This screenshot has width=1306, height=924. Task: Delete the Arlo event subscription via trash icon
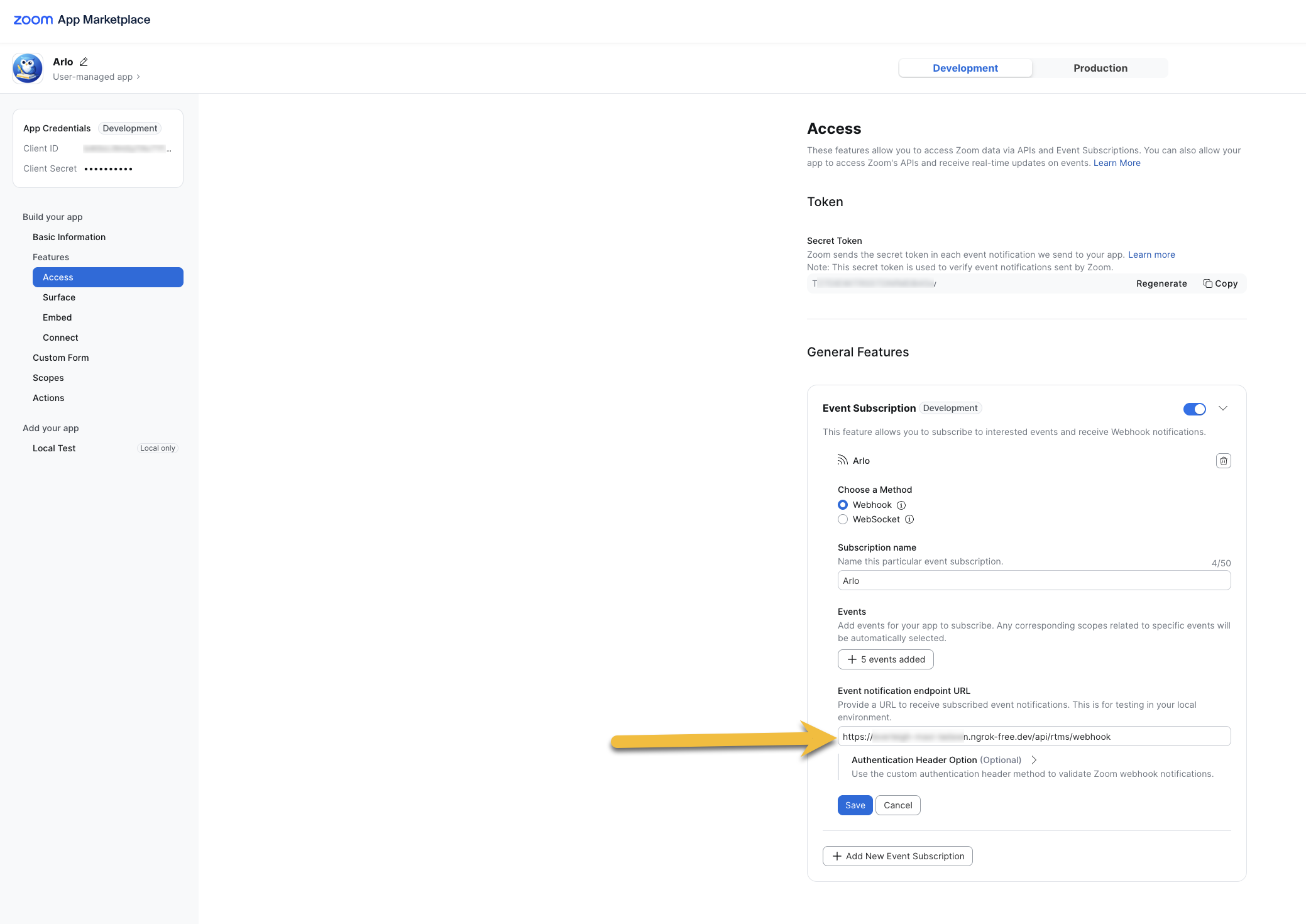tap(1223, 461)
